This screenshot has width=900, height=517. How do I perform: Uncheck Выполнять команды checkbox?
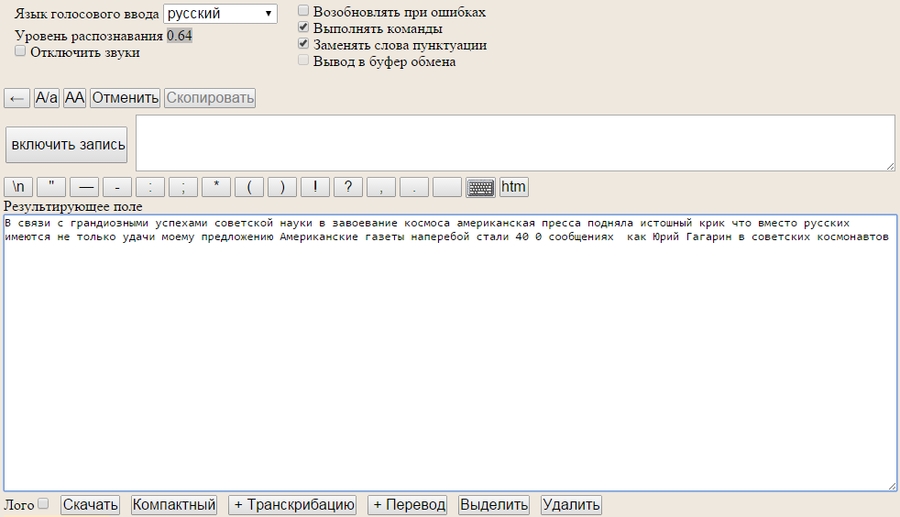pos(303,27)
